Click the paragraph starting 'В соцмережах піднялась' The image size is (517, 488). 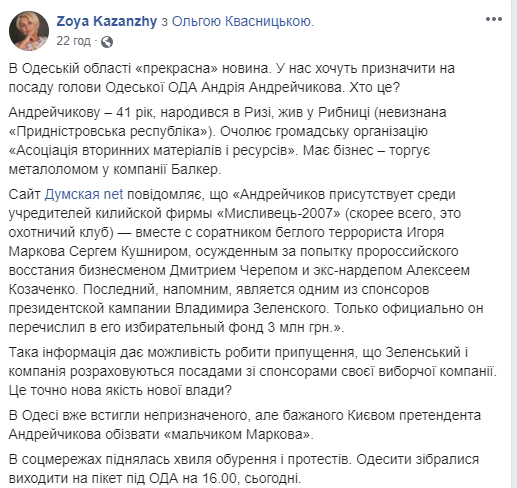coord(244,469)
